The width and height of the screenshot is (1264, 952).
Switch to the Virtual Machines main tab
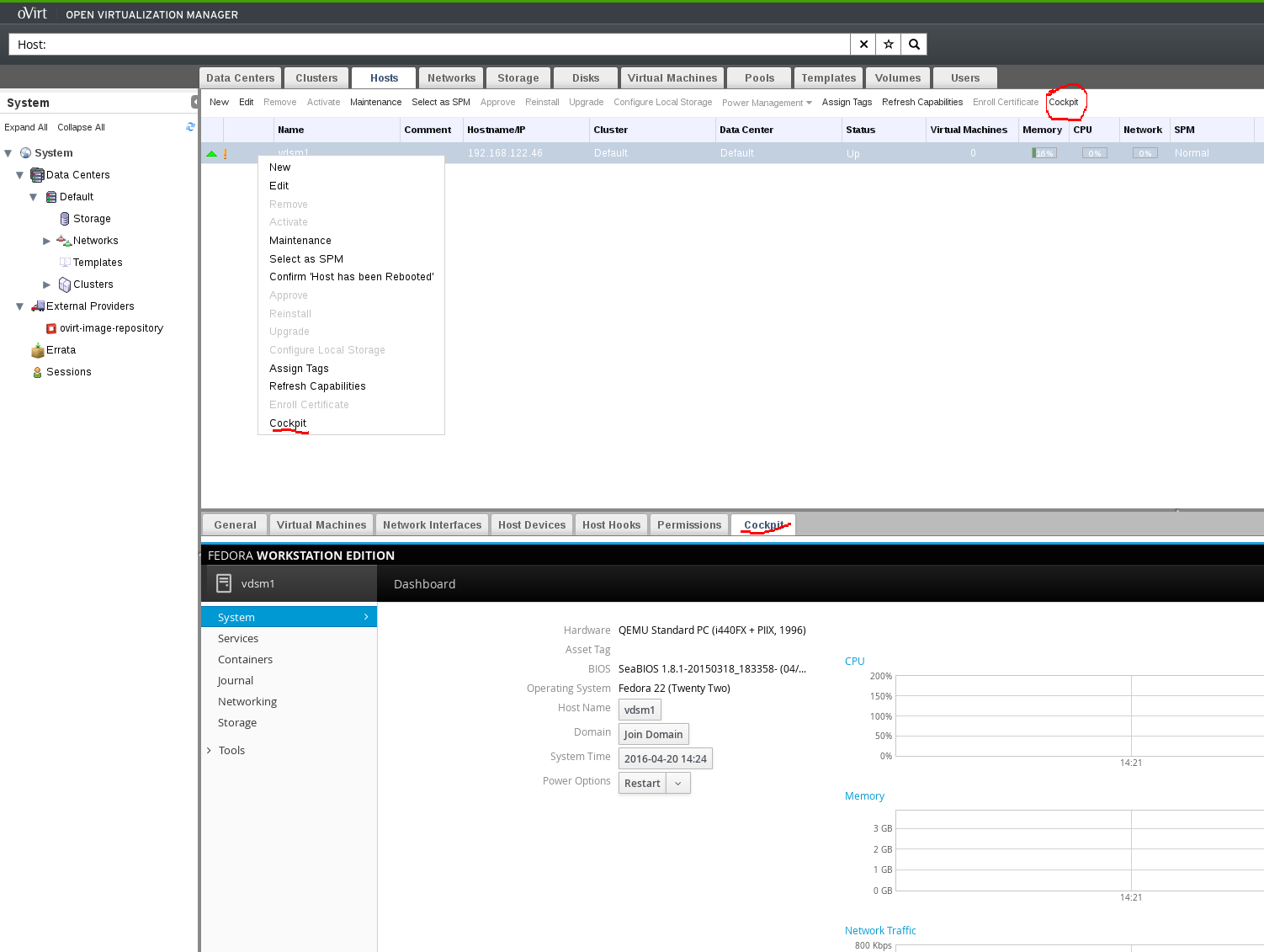[672, 78]
